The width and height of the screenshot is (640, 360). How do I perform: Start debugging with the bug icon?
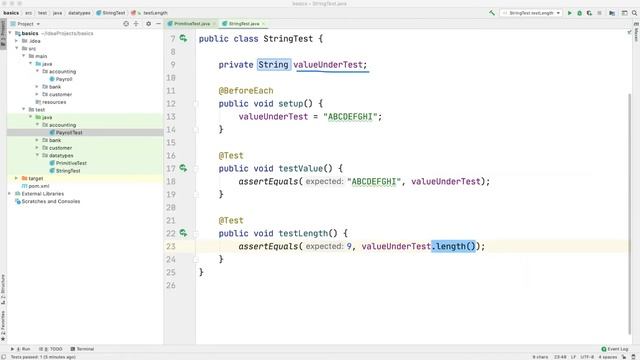579,13
